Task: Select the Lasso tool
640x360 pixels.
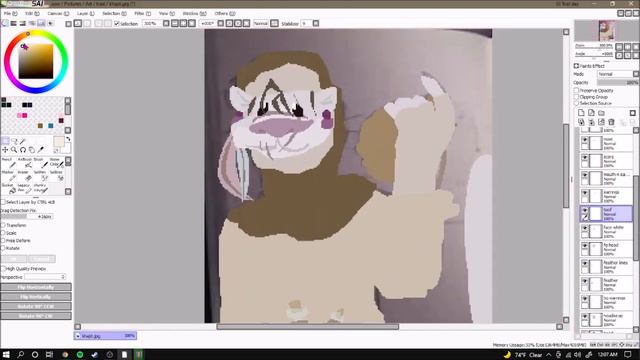Action: pyautogui.click(x=14, y=141)
